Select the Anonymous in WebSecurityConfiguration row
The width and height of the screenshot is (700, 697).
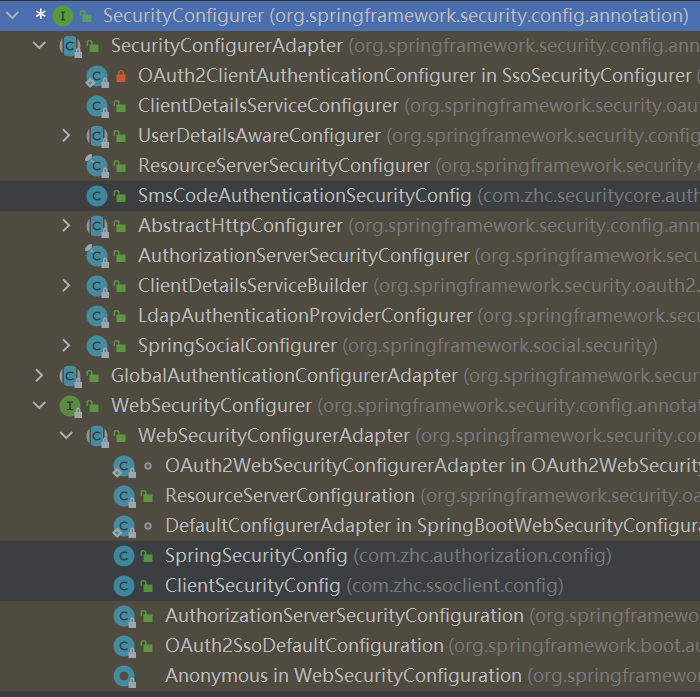[x=350, y=676]
